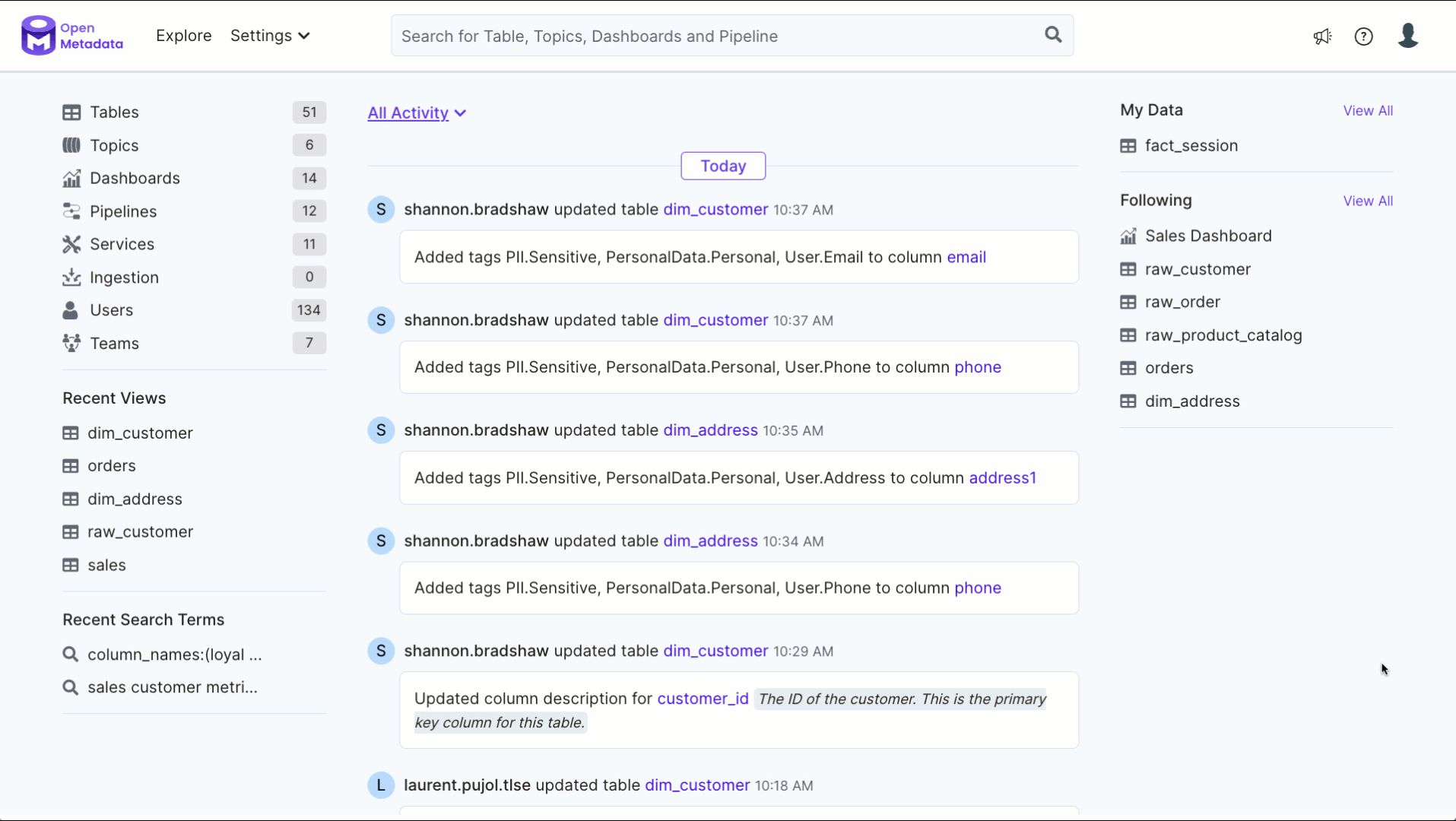Click the search magnifier icon
The height and width of the screenshot is (821, 1456).
[1053, 35]
